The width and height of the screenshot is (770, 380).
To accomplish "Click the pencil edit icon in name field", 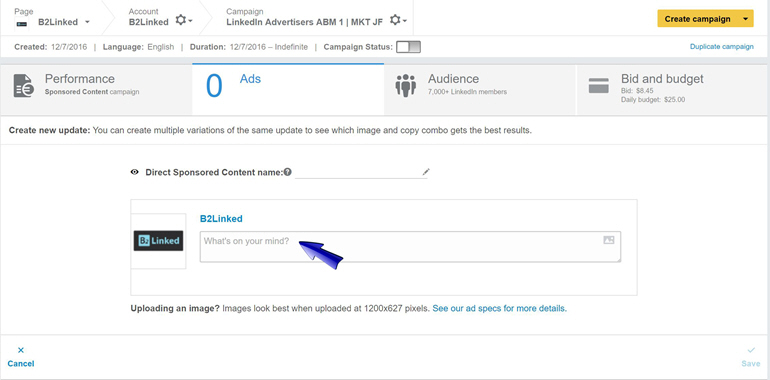I will (x=426, y=172).
